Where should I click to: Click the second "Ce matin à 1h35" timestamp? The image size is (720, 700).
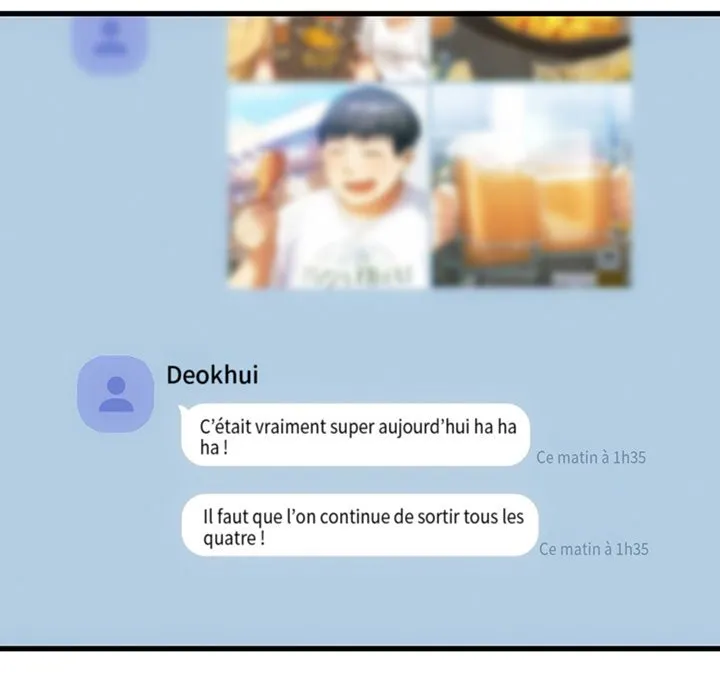click(x=594, y=549)
